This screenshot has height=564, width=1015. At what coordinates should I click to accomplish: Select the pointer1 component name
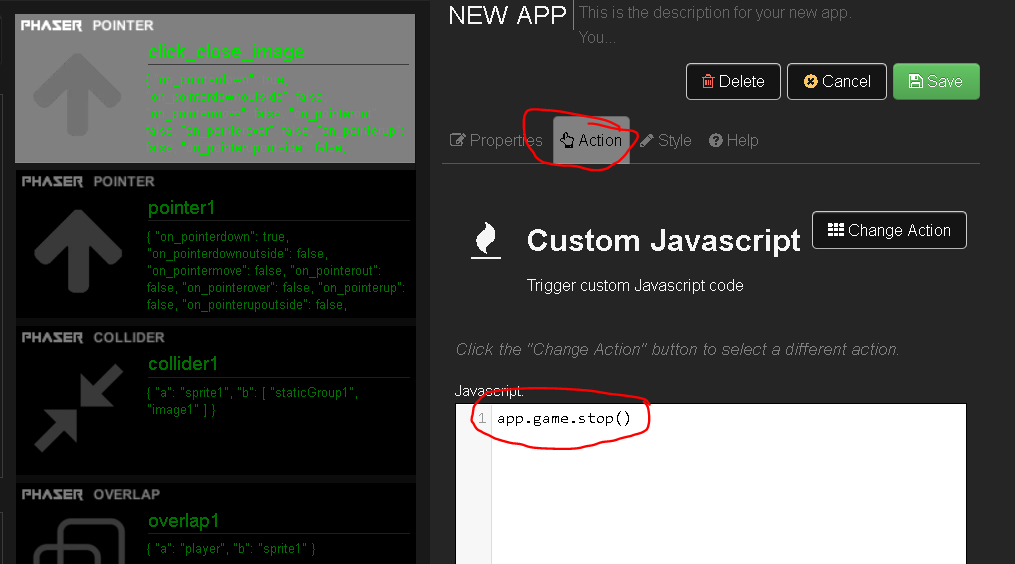181,208
